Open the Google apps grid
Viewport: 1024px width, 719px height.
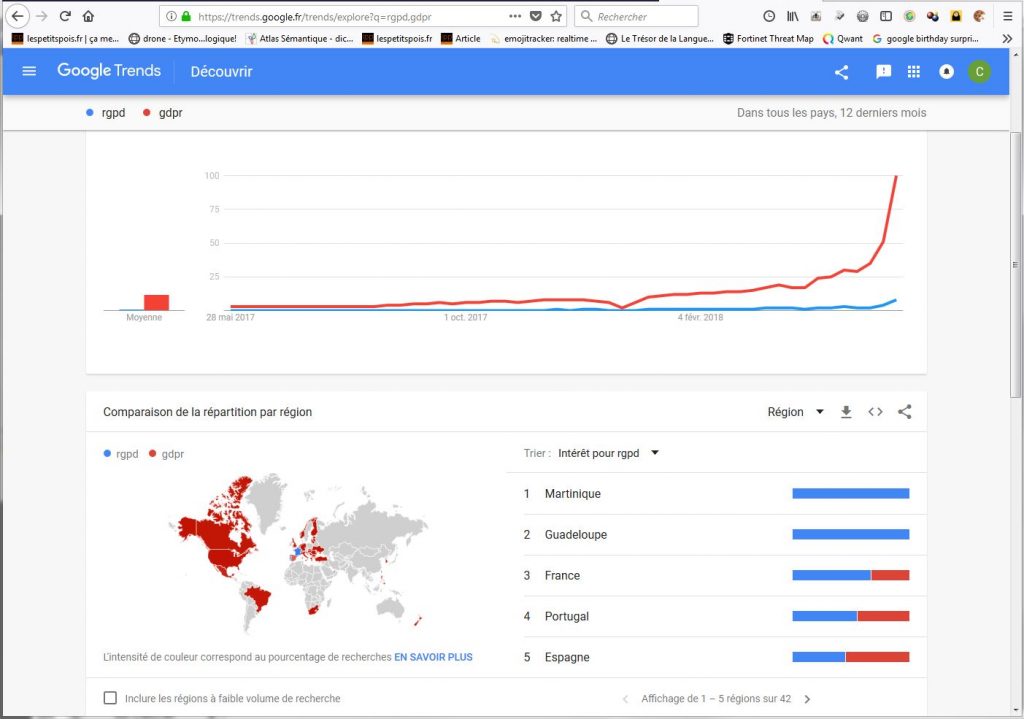[x=914, y=72]
